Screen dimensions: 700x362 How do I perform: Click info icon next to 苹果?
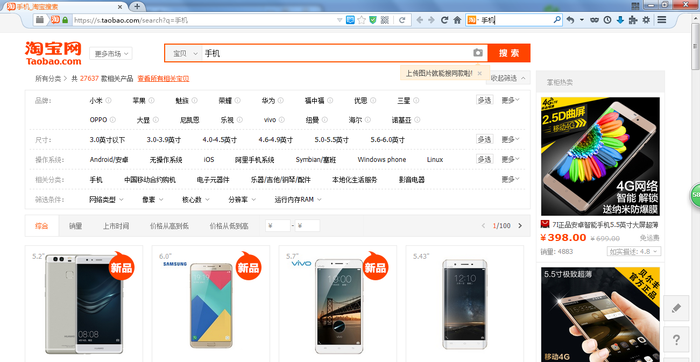point(151,100)
